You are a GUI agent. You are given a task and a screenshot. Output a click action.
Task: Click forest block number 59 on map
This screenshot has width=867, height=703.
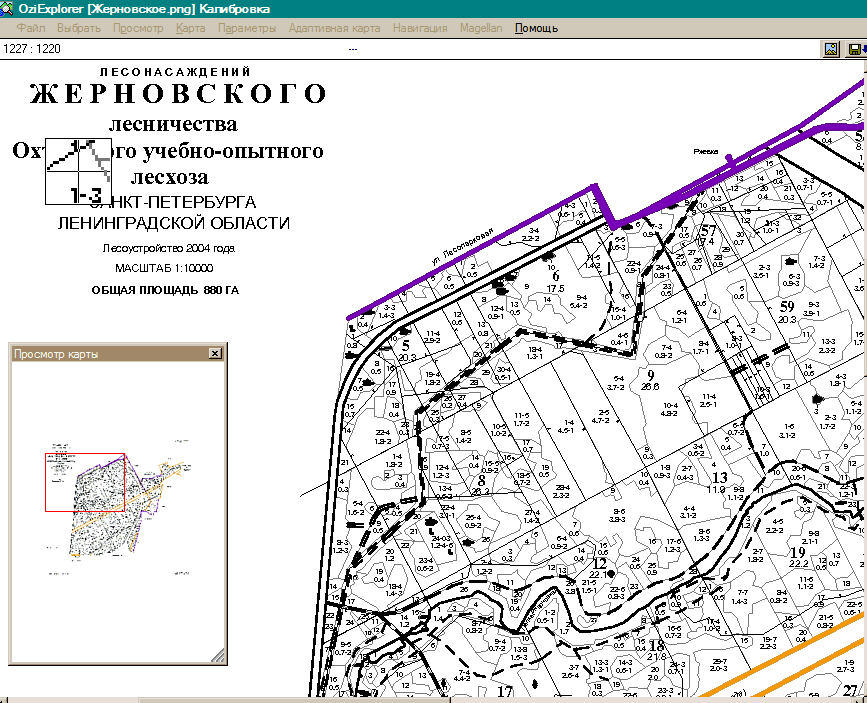[787, 306]
